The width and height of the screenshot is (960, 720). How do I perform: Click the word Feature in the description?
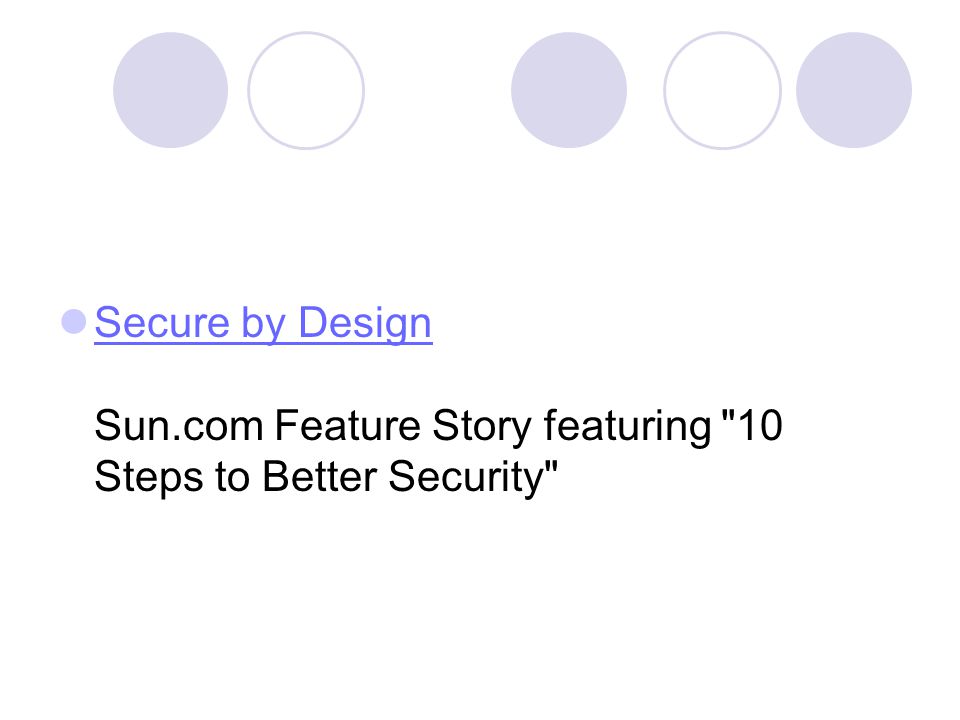347,426
